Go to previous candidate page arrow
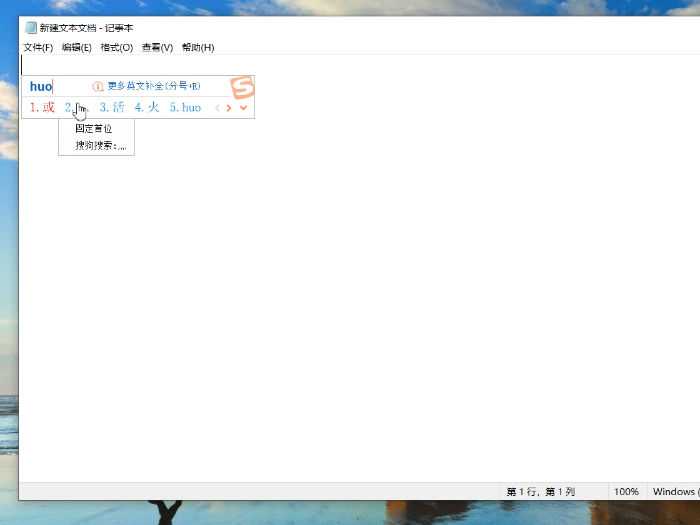This screenshot has height=525, width=700. pos(217,107)
